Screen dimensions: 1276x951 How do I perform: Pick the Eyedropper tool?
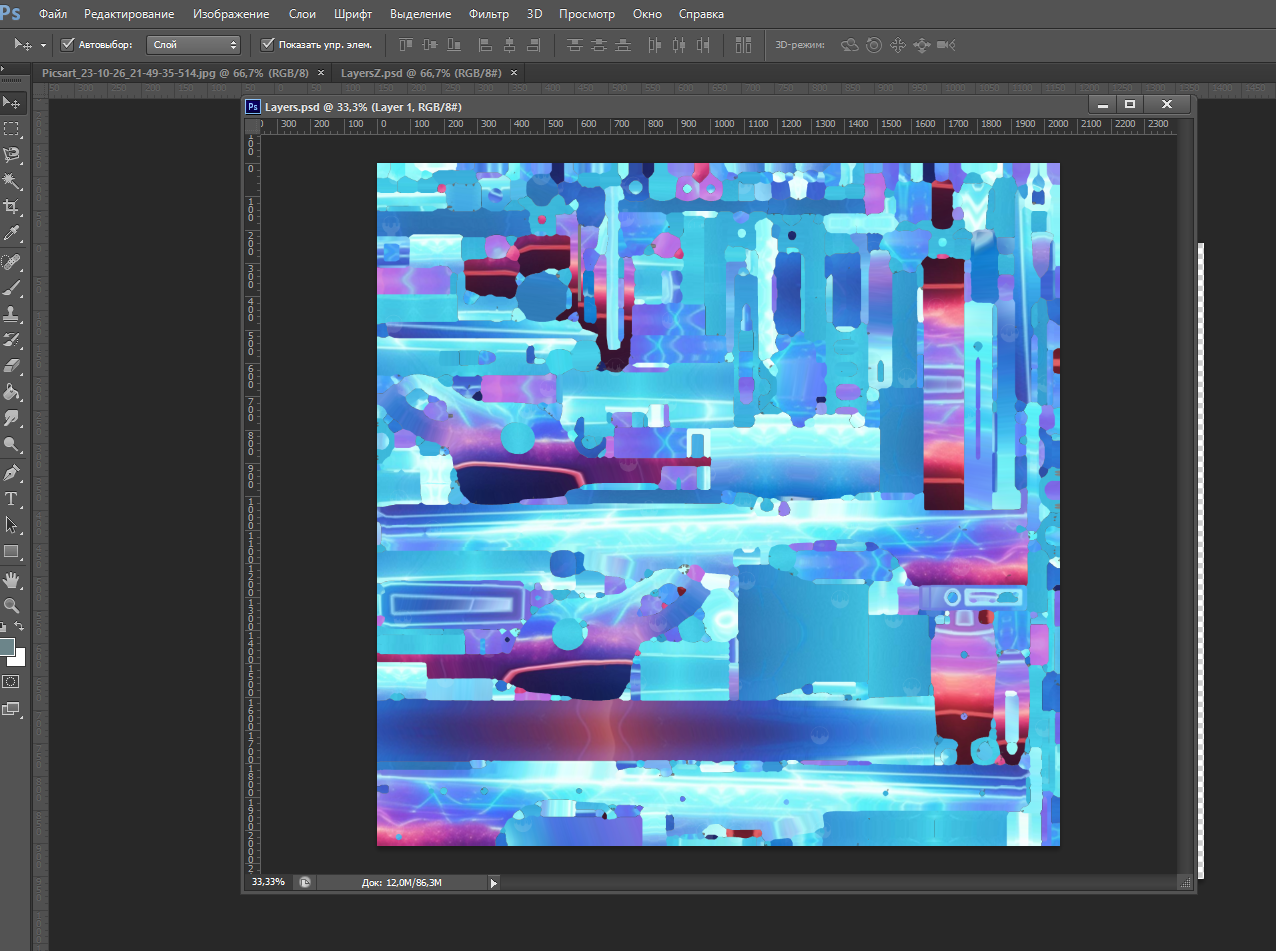[x=12, y=233]
